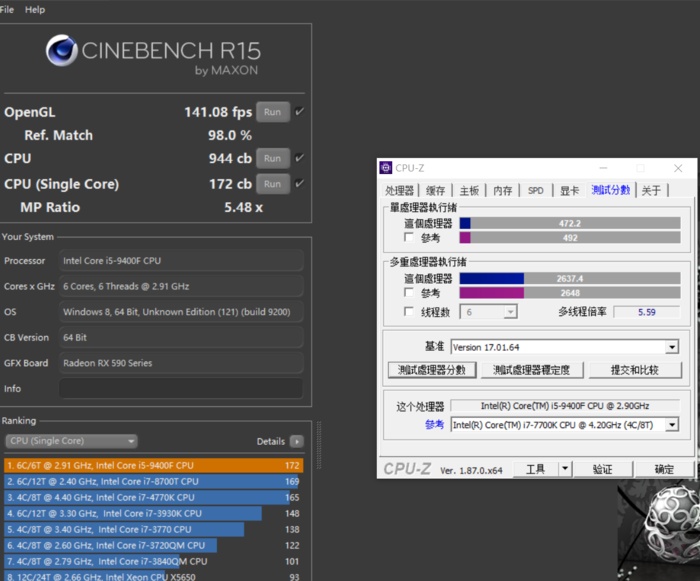Click the 确定 button
This screenshot has height=581, width=700.
664,469
